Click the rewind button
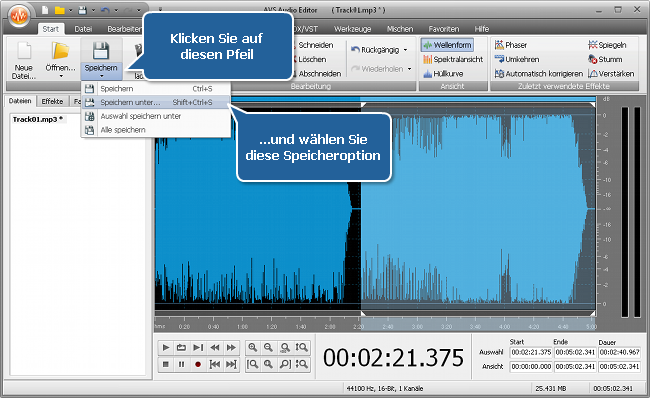The height and width of the screenshot is (398, 650). (215, 347)
